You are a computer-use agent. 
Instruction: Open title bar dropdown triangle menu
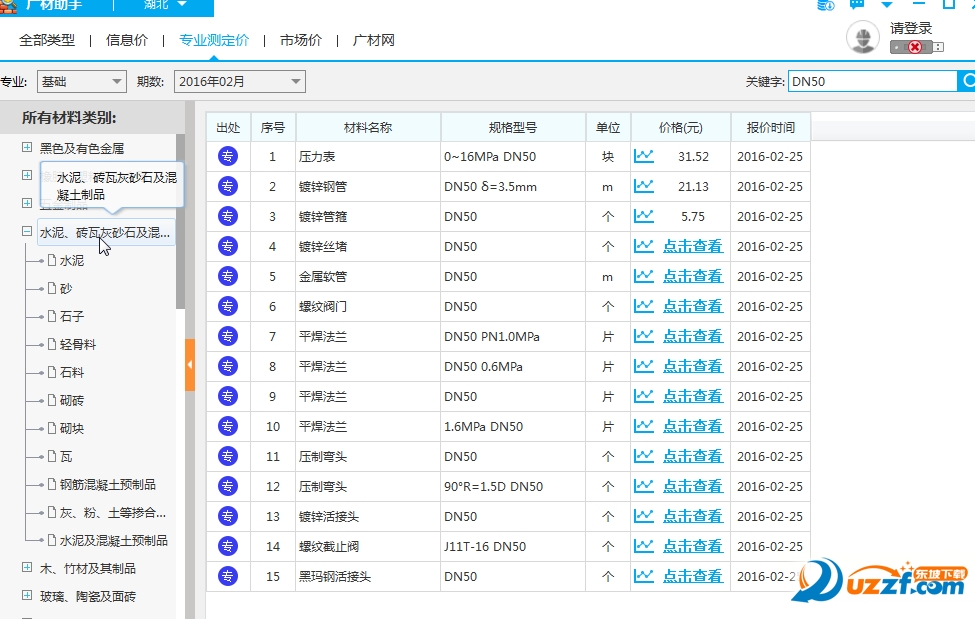(887, 5)
